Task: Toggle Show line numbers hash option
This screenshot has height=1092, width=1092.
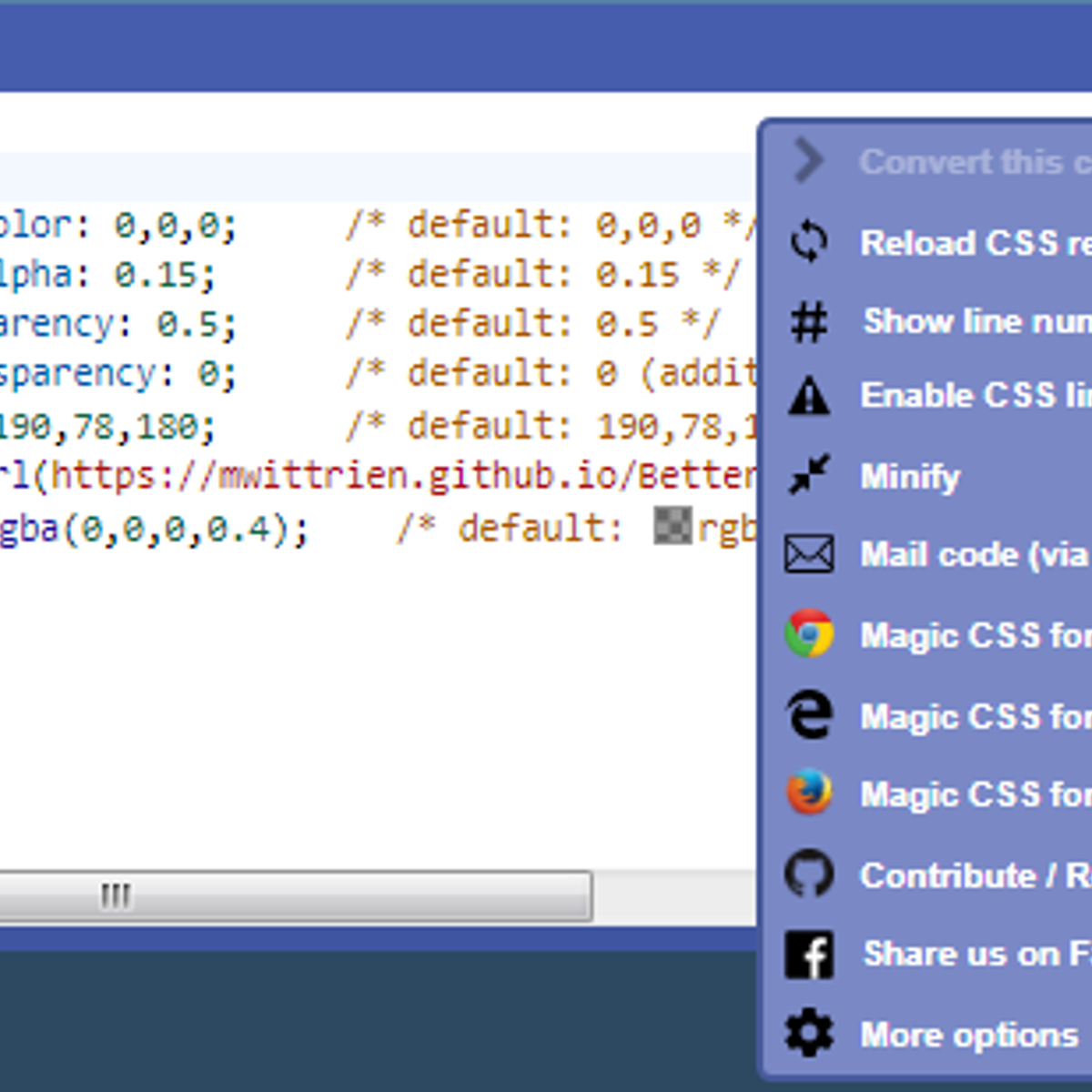Action: [x=809, y=321]
